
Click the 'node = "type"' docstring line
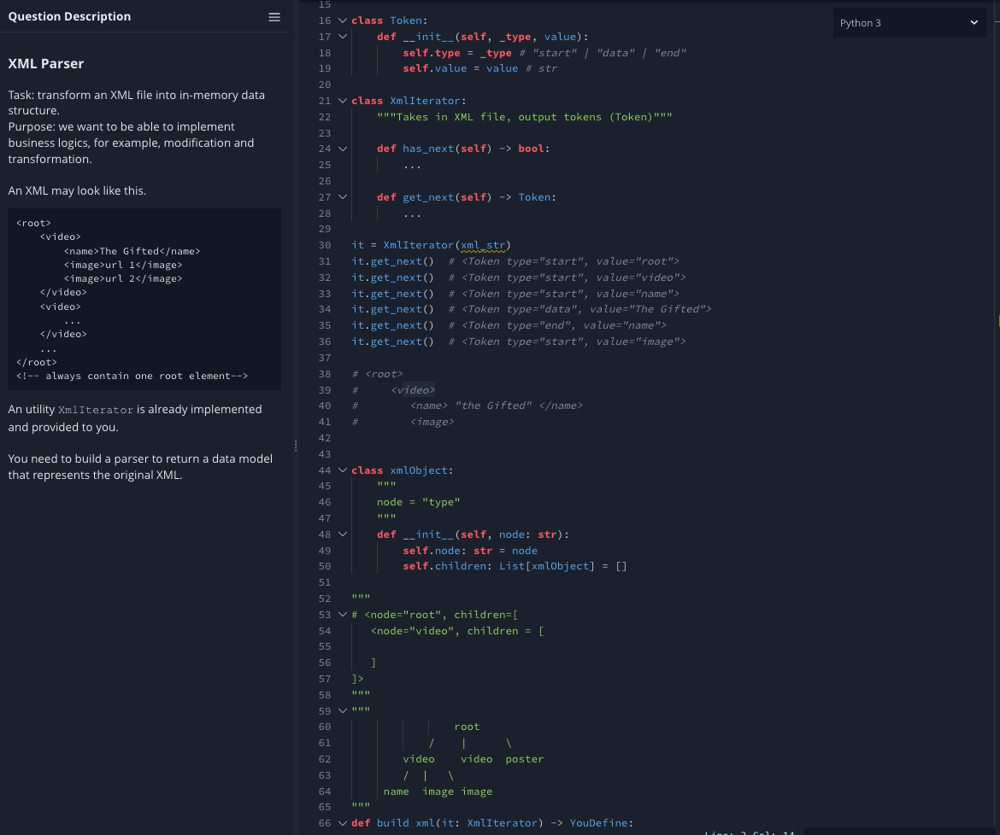(x=418, y=502)
